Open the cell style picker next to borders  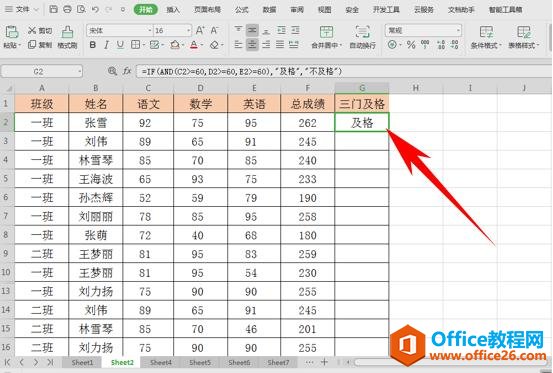click(x=154, y=45)
